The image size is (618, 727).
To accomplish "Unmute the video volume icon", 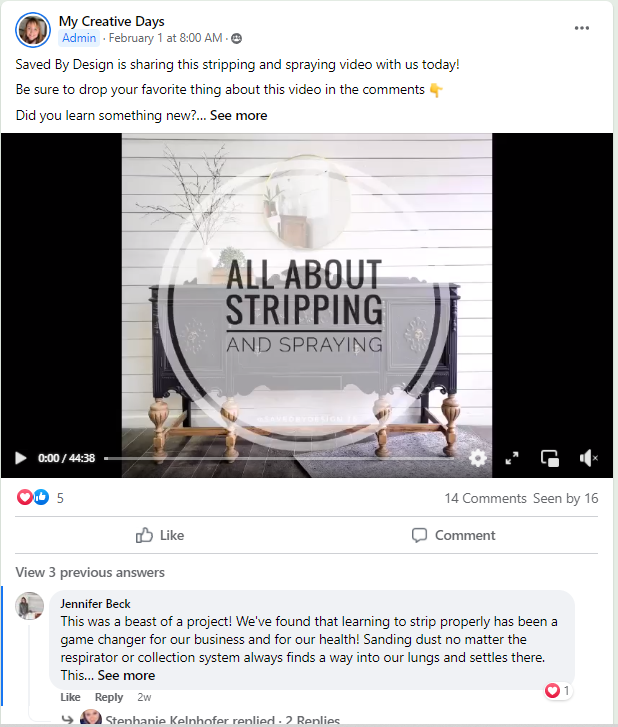I will tap(588, 458).
